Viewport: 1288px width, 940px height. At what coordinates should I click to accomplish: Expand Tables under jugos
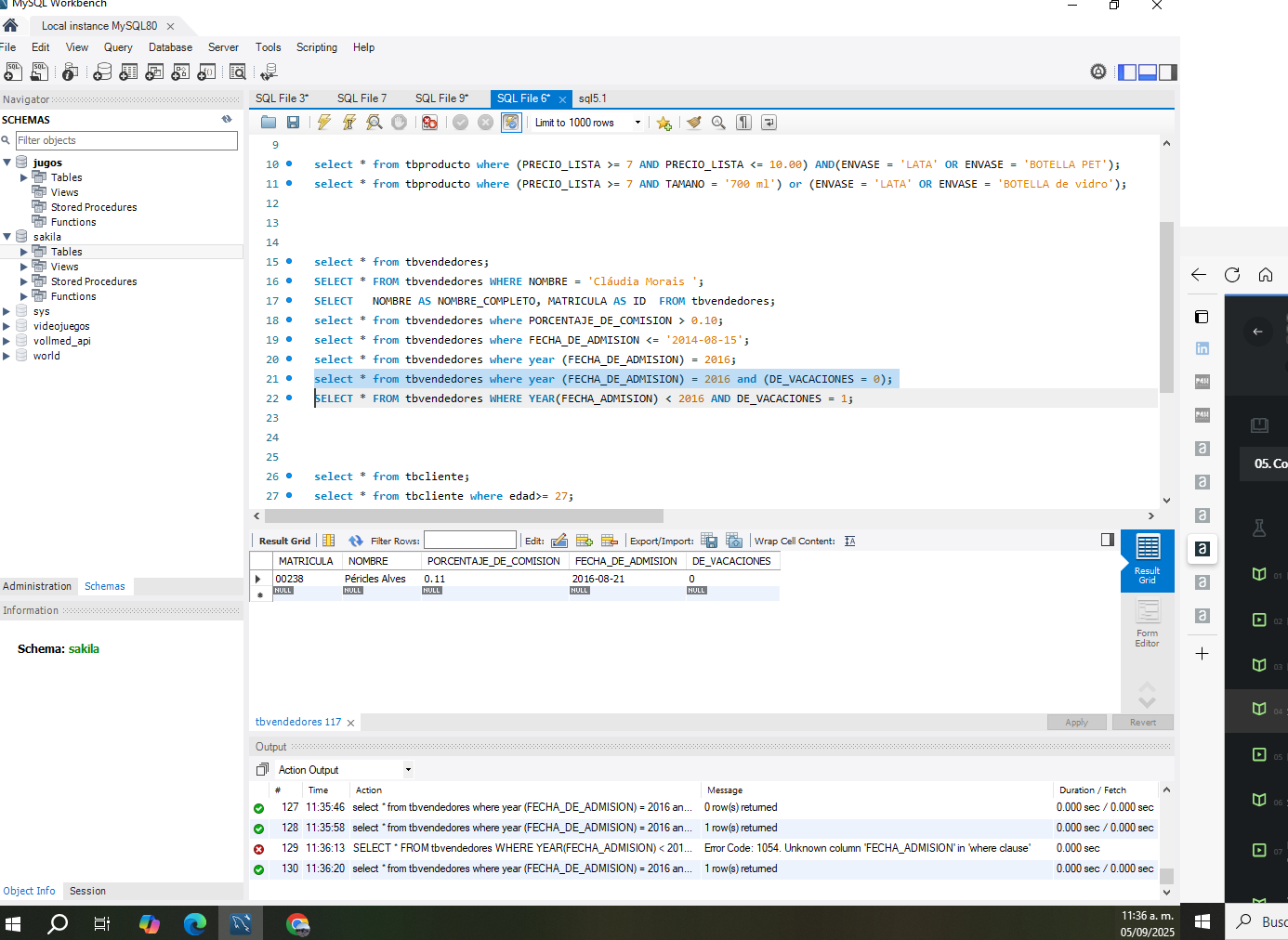click(x=24, y=177)
